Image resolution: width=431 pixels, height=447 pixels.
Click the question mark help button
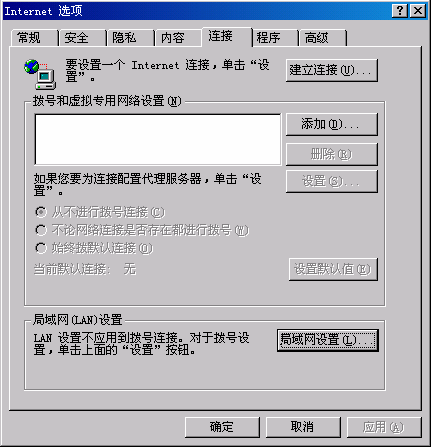pyautogui.click(x=400, y=11)
